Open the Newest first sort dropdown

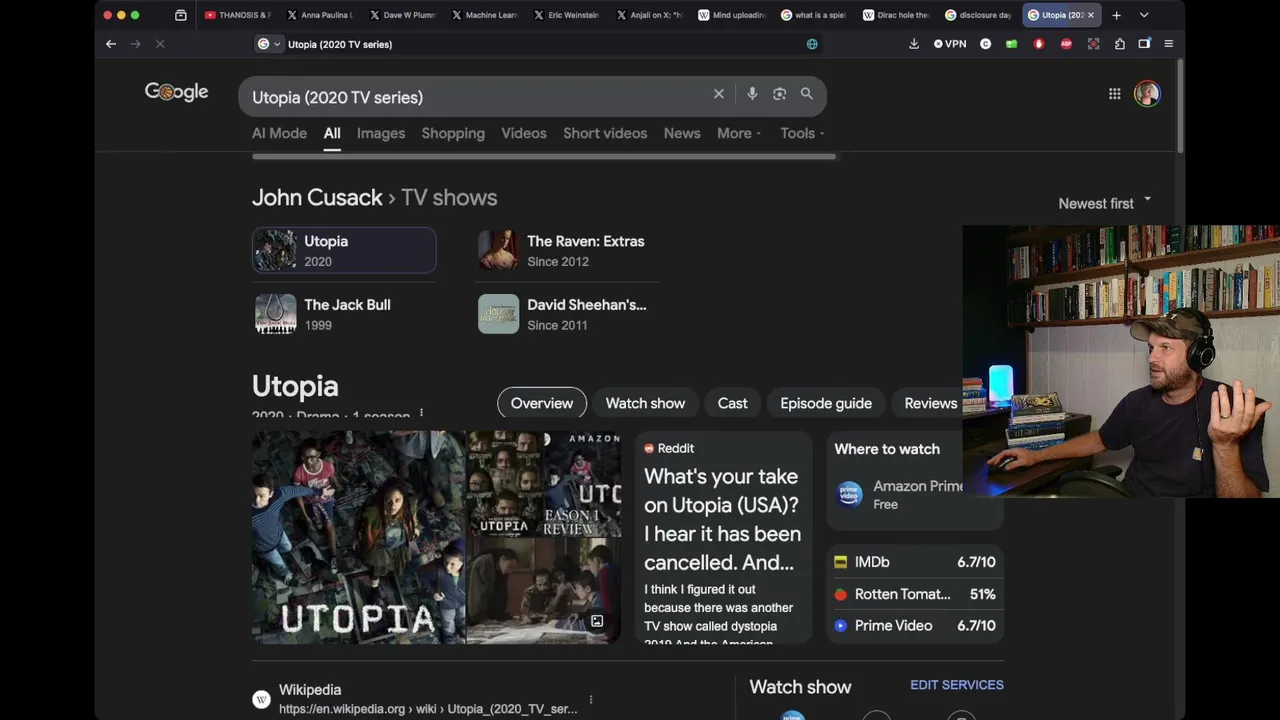pyautogui.click(x=1104, y=203)
